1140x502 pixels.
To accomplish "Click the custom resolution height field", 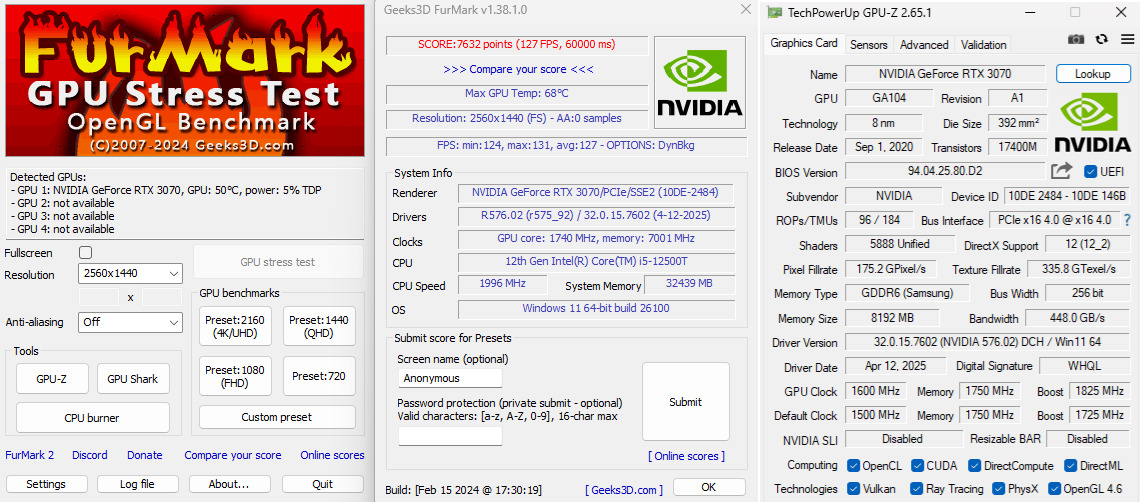I will [162, 297].
